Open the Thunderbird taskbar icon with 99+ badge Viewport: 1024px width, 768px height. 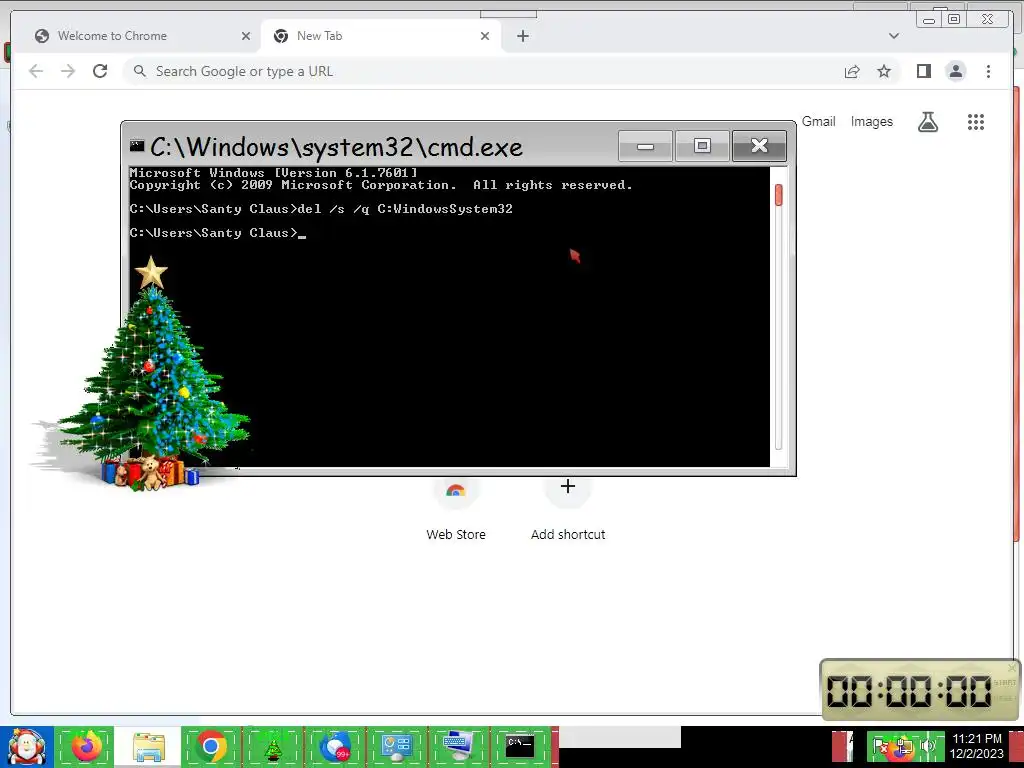tap(334, 746)
